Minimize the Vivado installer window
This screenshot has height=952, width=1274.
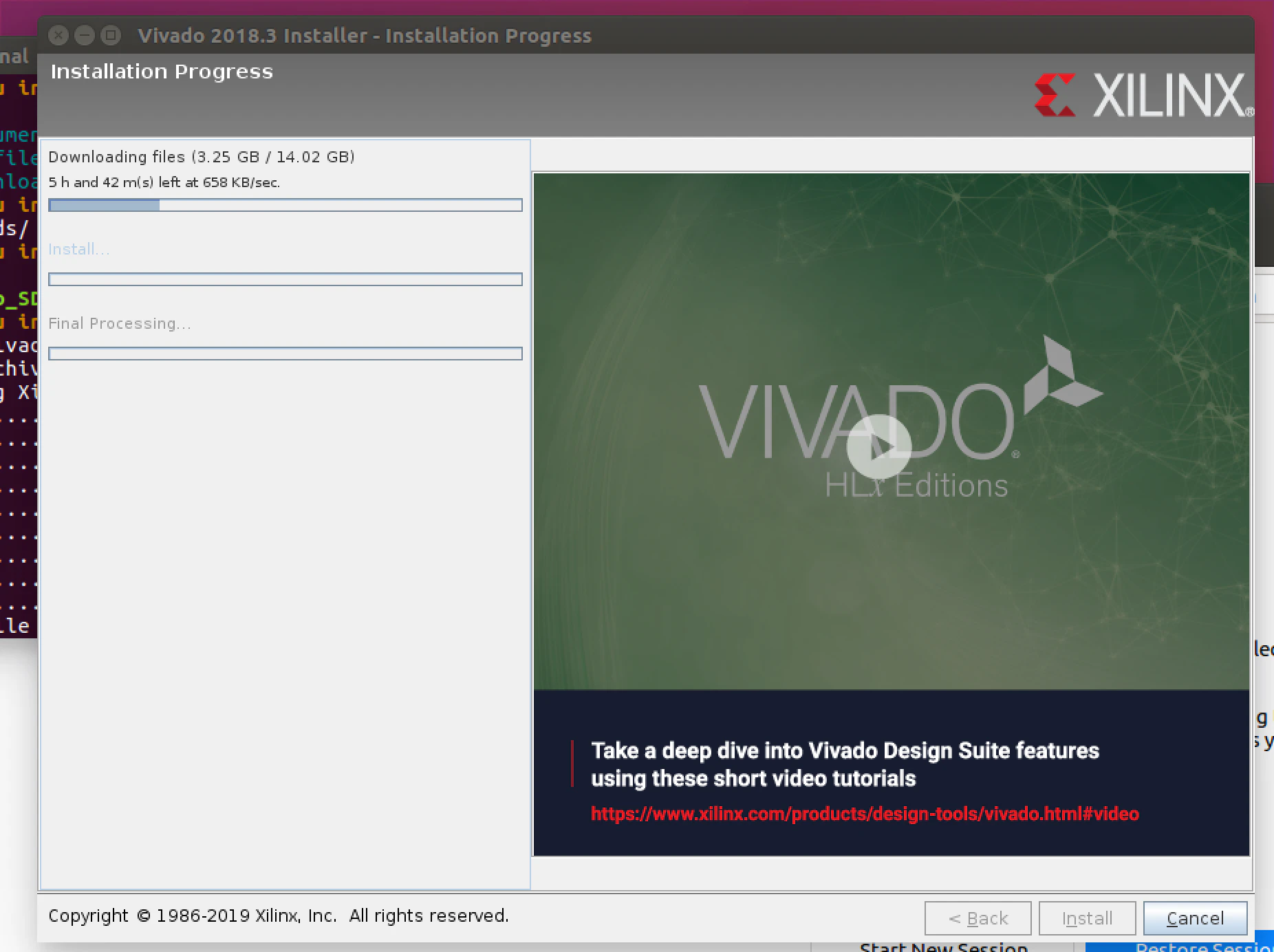85,35
